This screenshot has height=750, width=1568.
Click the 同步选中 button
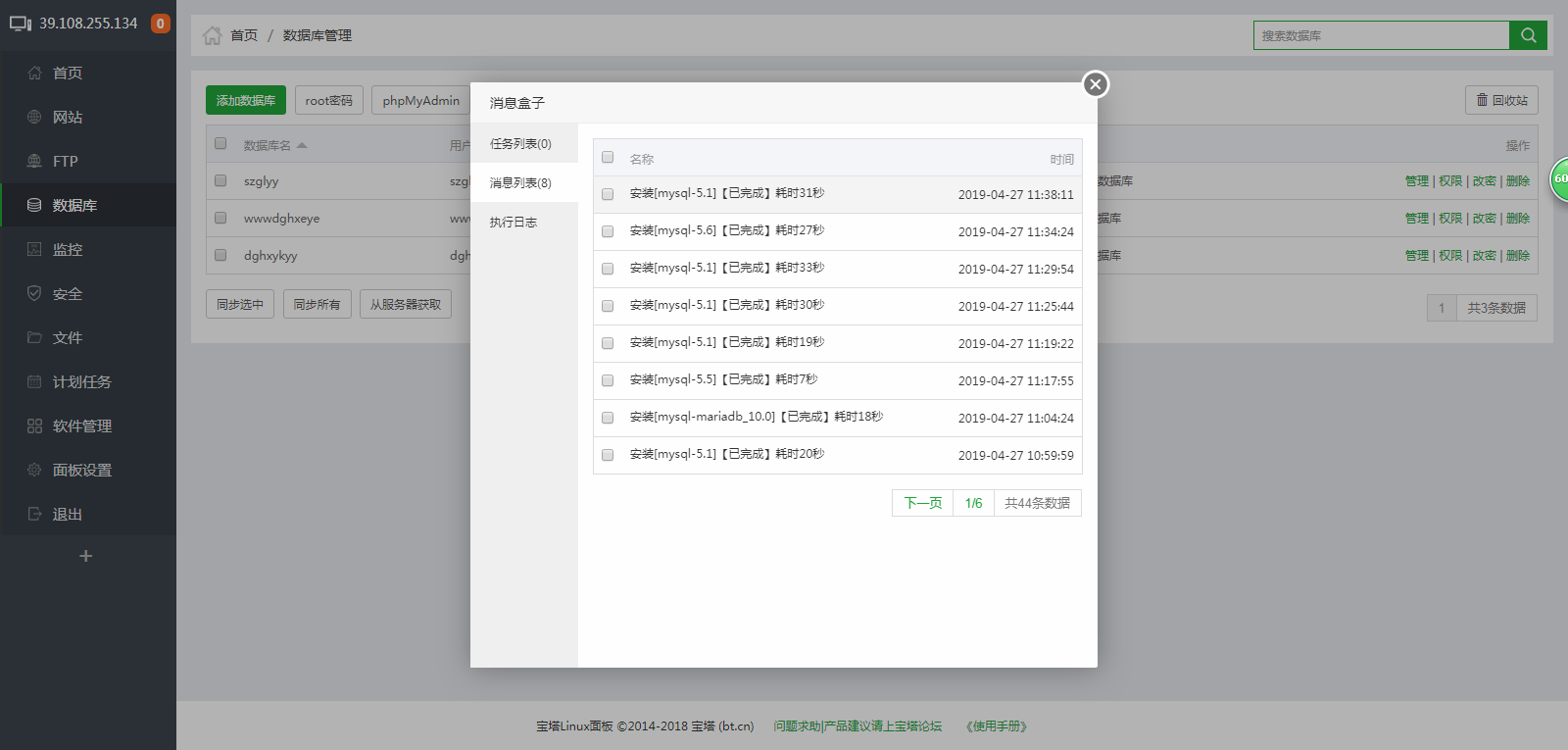tap(240, 304)
